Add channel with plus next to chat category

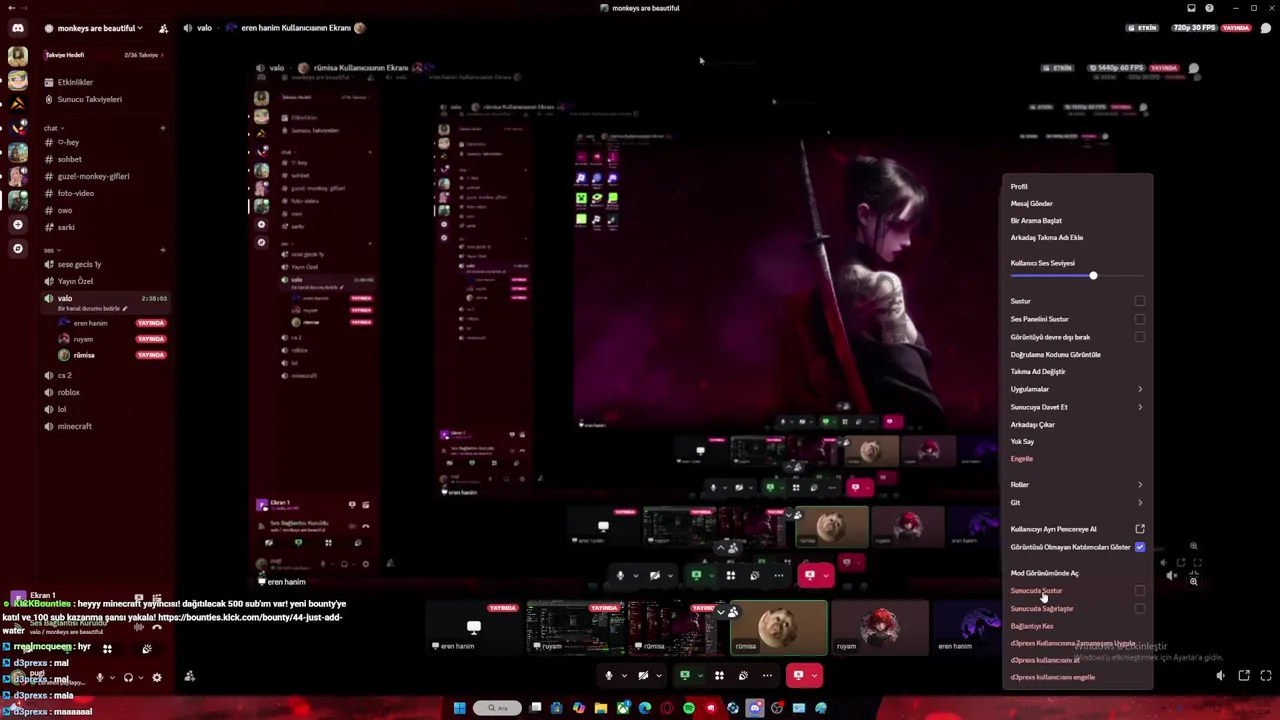[x=162, y=128]
